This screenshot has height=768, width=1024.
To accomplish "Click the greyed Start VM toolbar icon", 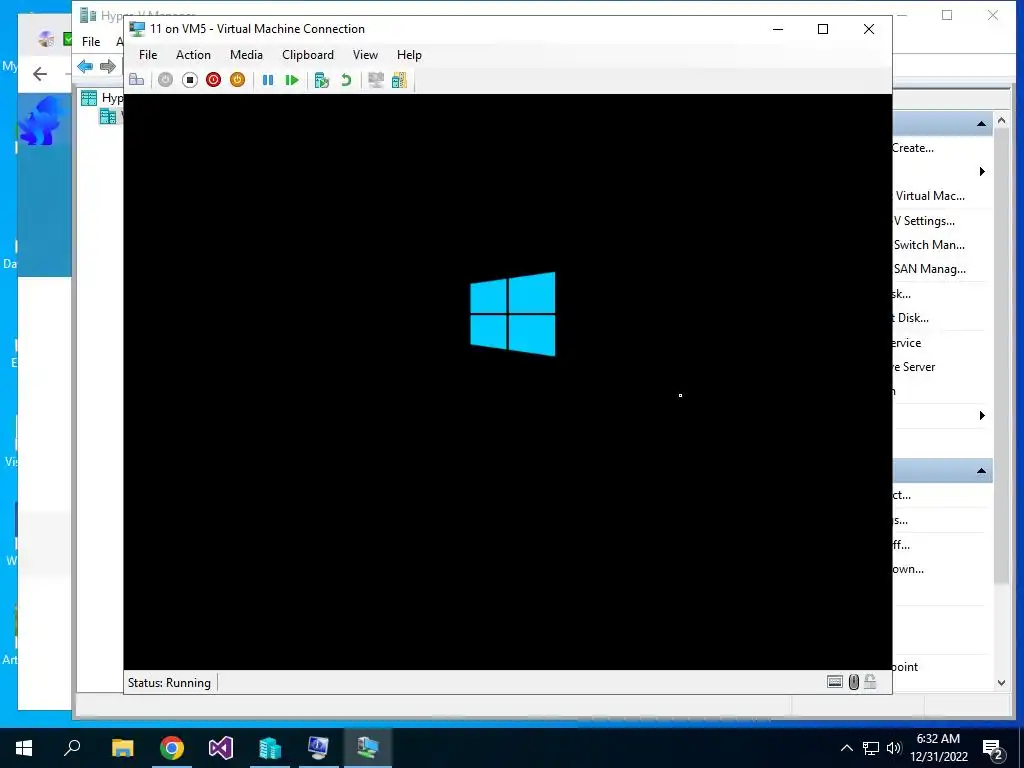I will click(x=165, y=80).
